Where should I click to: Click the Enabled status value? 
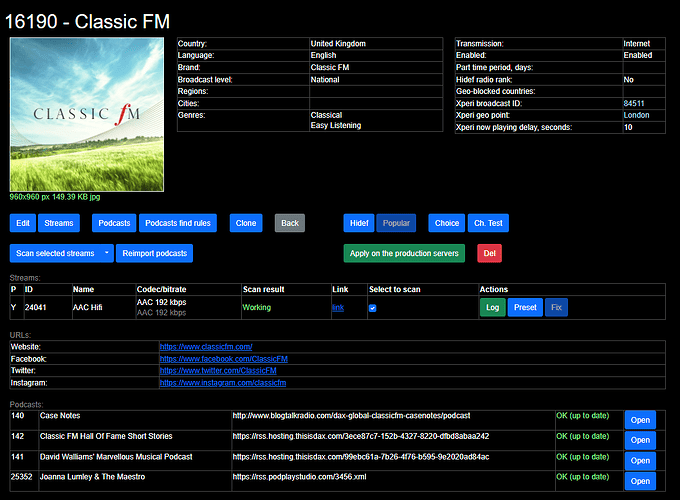pos(638,55)
